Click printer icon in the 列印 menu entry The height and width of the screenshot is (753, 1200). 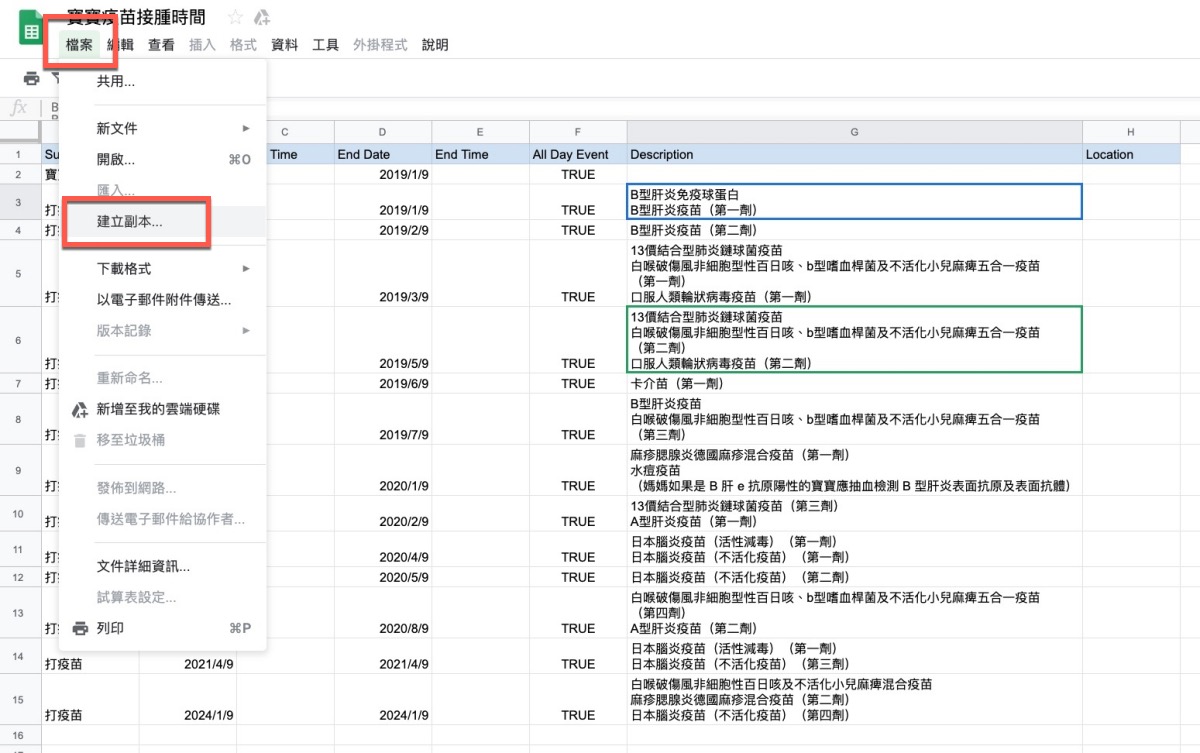tap(80, 628)
